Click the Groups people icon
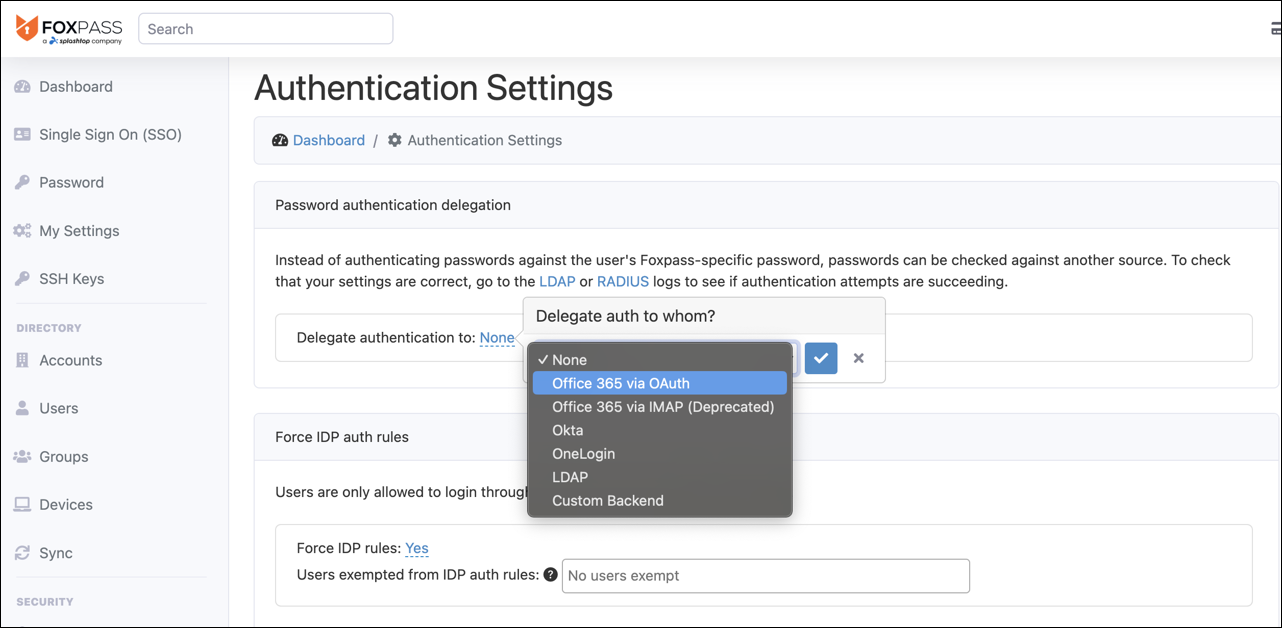Image resolution: width=1282 pixels, height=628 pixels. coord(22,457)
